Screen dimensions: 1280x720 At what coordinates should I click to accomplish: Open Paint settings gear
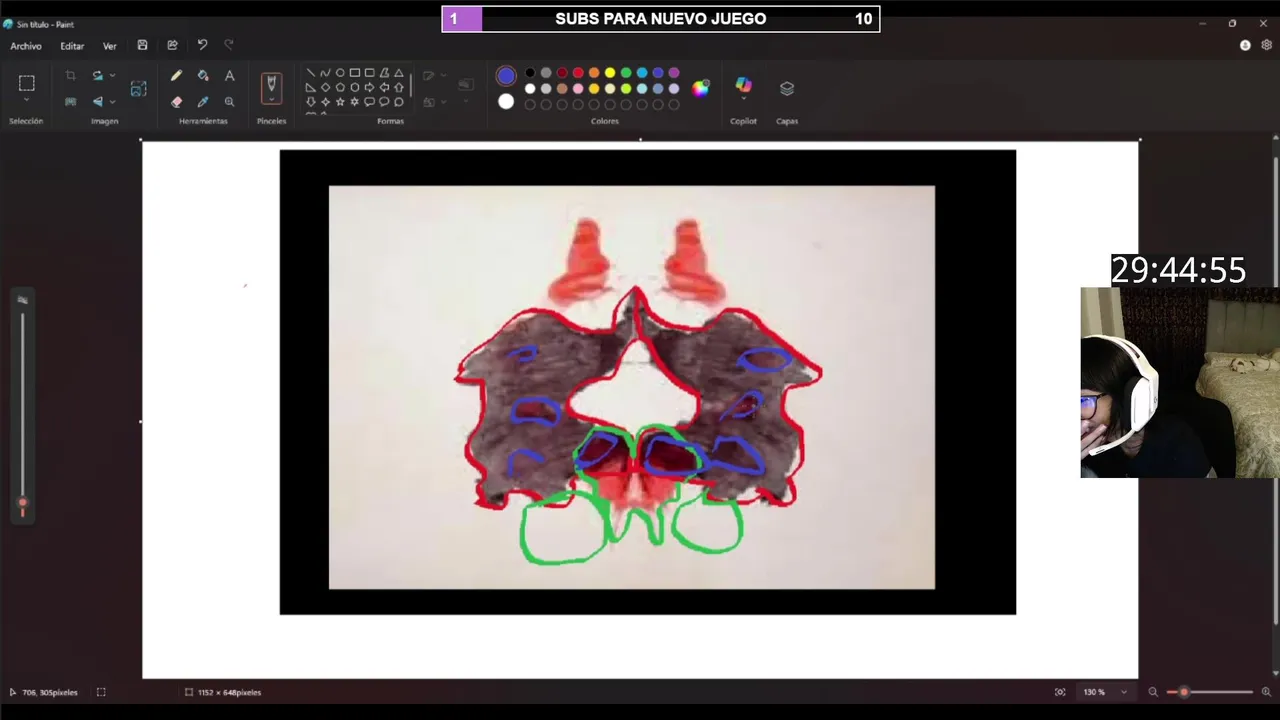1267,45
